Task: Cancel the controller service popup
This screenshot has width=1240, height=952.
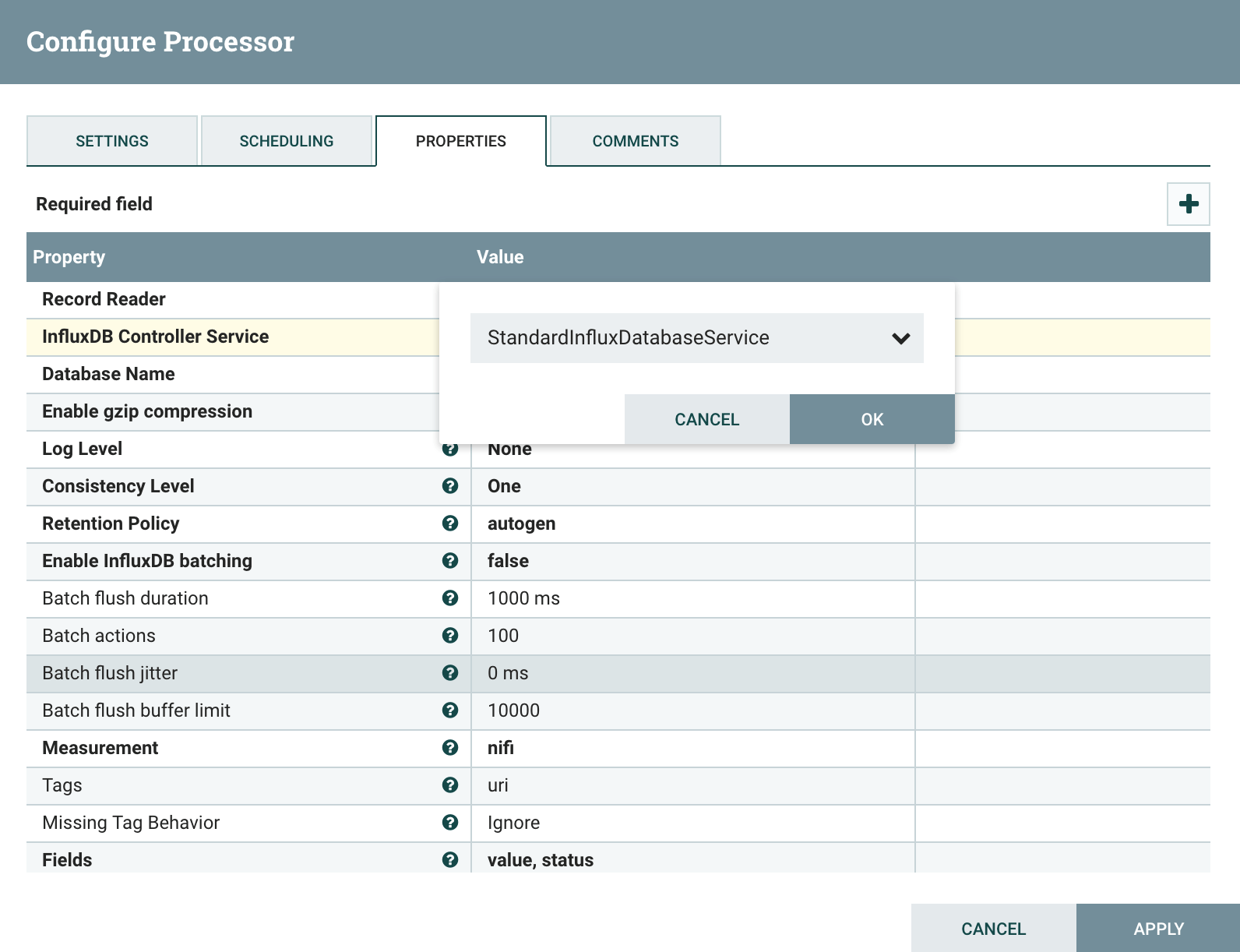Action: pos(707,419)
